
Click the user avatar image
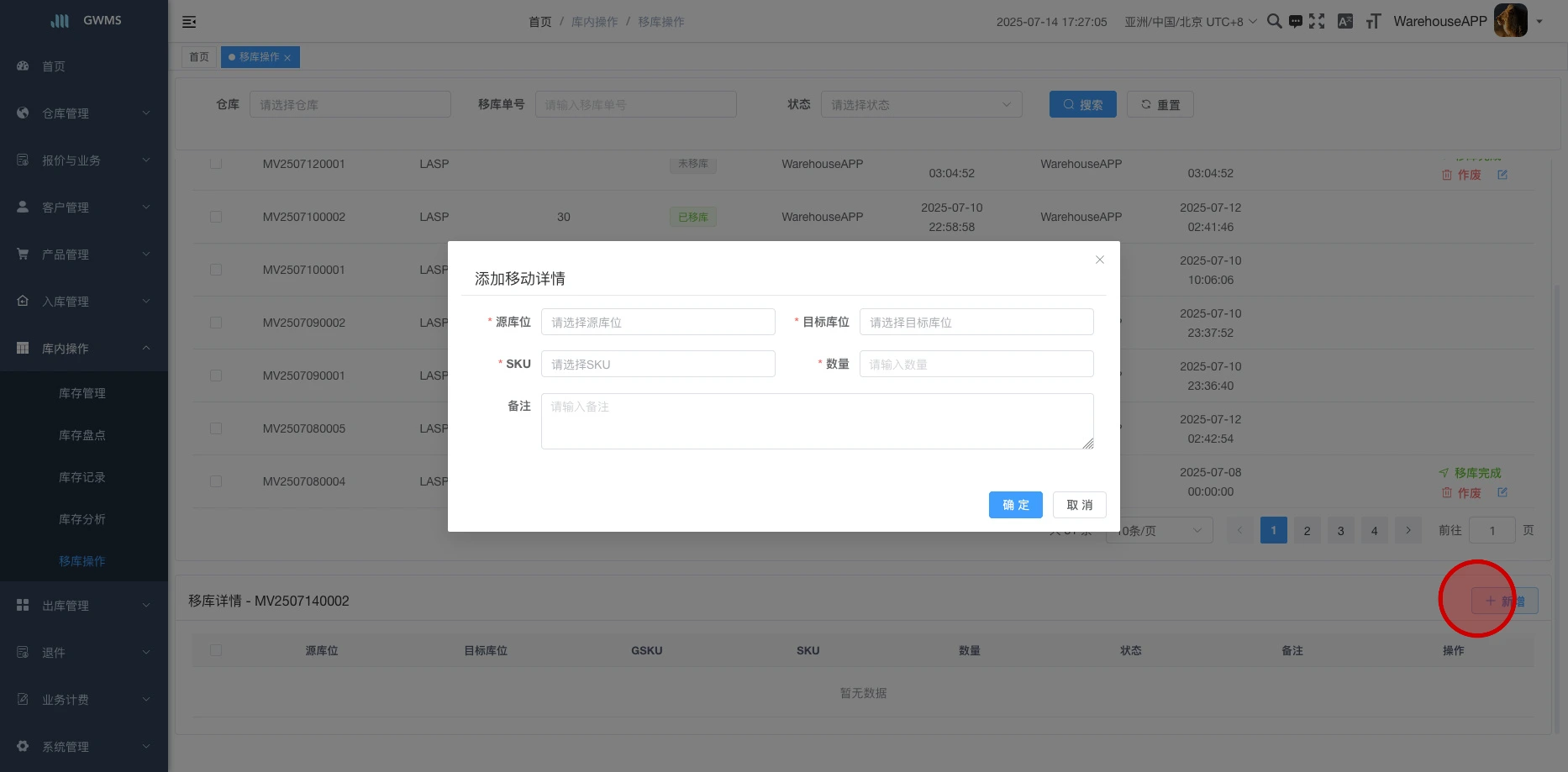[x=1510, y=21]
